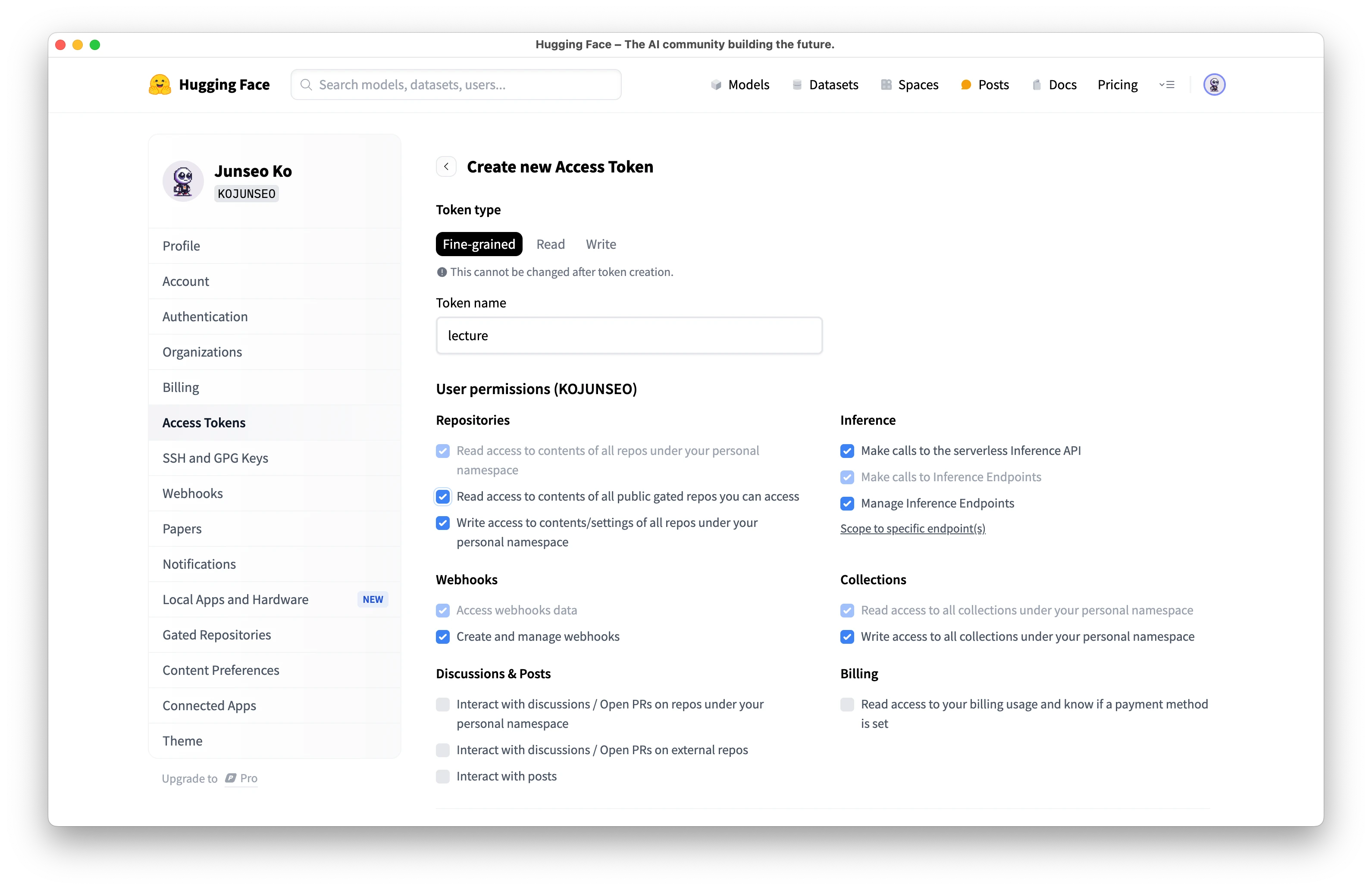Uncheck Create and manage webhooks
The width and height of the screenshot is (1372, 890).
(x=443, y=637)
